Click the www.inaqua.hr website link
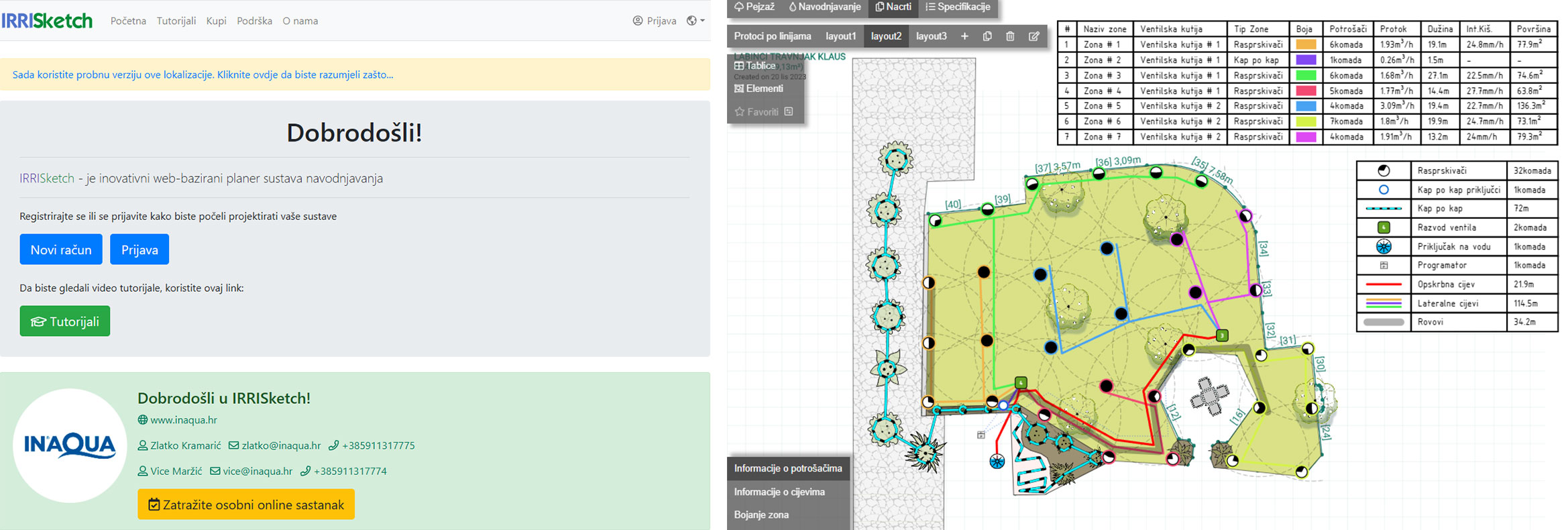This screenshot has height=530, width=1568. pos(183,420)
